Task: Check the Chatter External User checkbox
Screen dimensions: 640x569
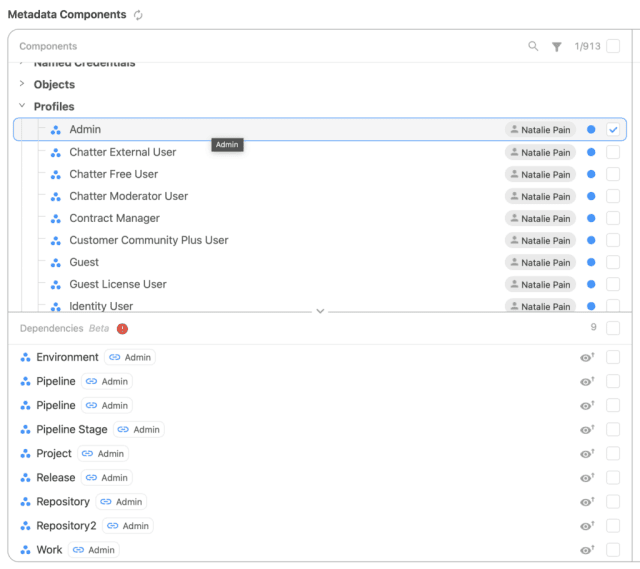Action: (613, 152)
